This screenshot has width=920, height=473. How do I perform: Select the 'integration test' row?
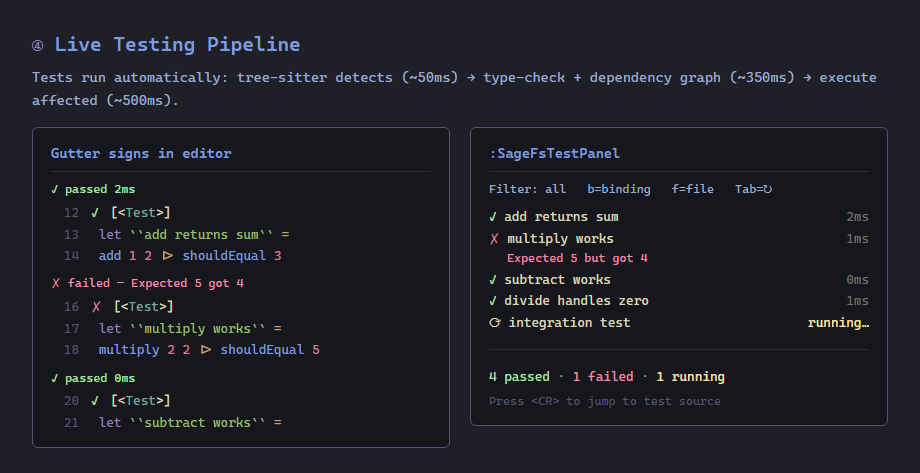click(679, 323)
